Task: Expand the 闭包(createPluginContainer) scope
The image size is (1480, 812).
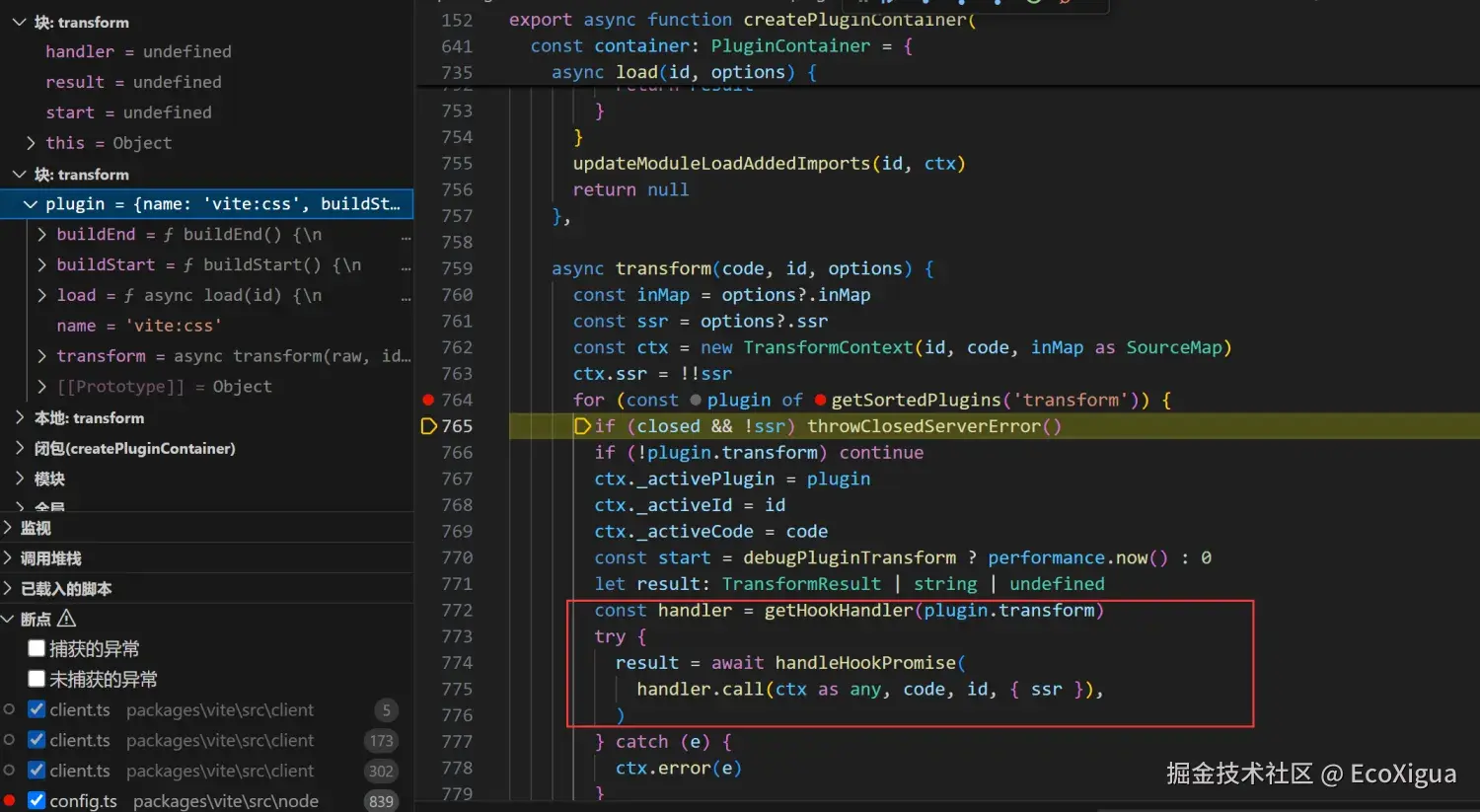Action: point(19,448)
